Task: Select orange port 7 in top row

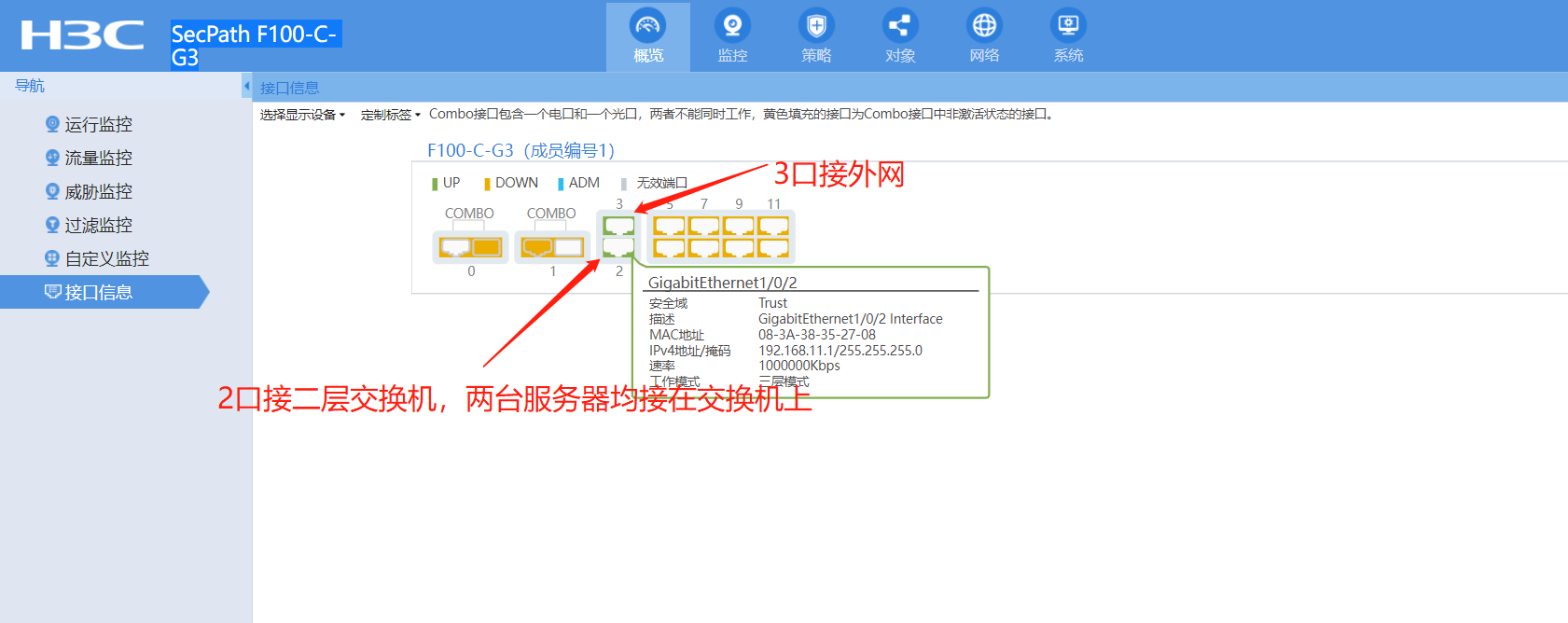Action: coord(703,226)
